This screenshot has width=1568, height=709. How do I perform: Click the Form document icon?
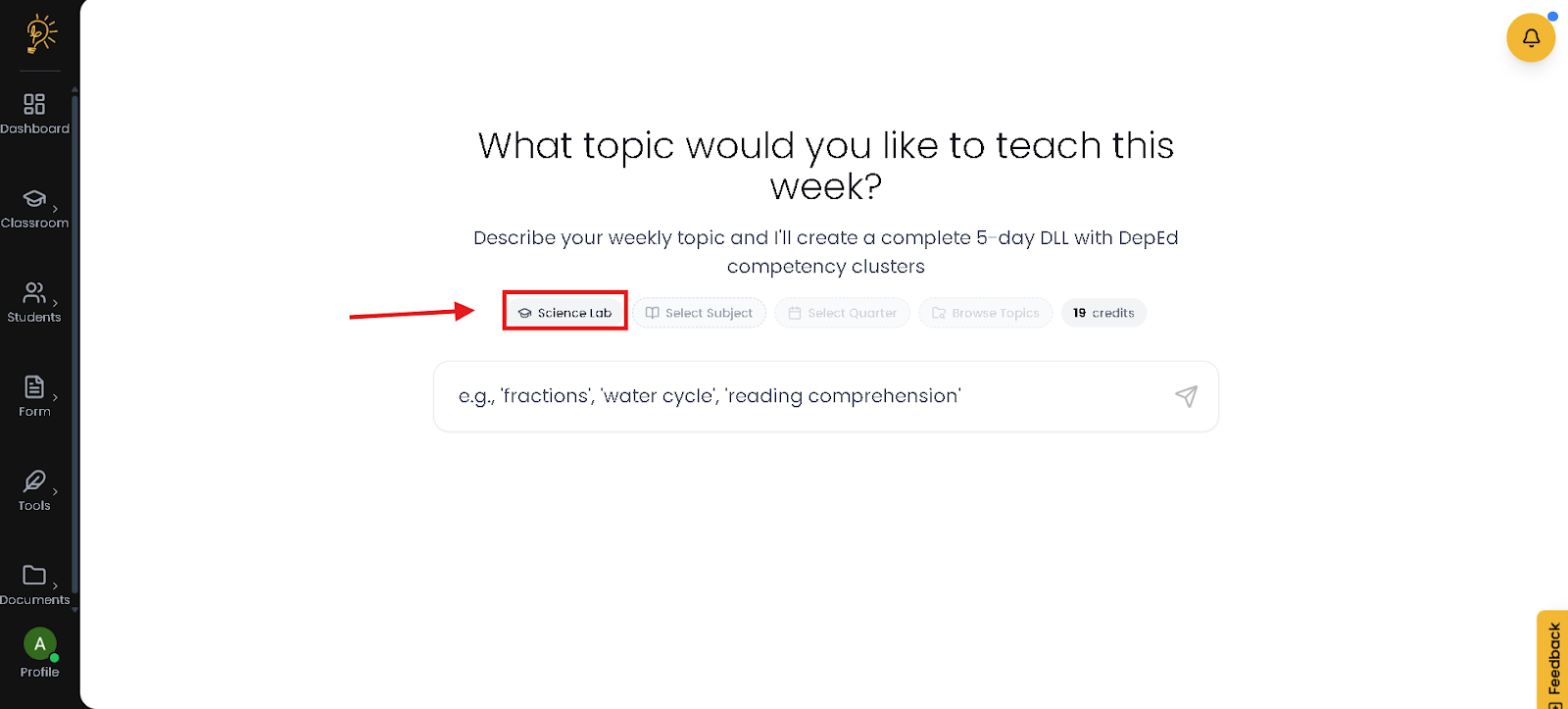[x=34, y=387]
